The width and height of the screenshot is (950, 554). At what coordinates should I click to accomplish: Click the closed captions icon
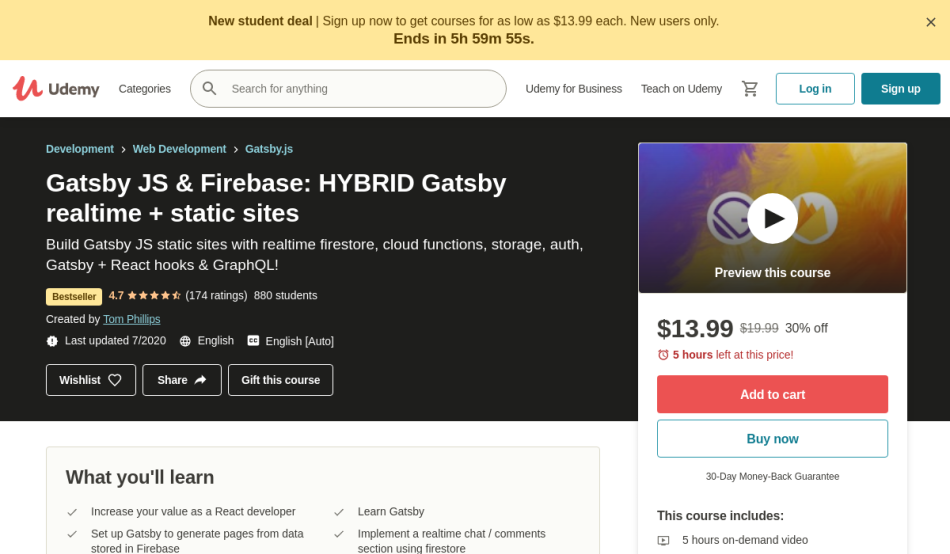(253, 341)
